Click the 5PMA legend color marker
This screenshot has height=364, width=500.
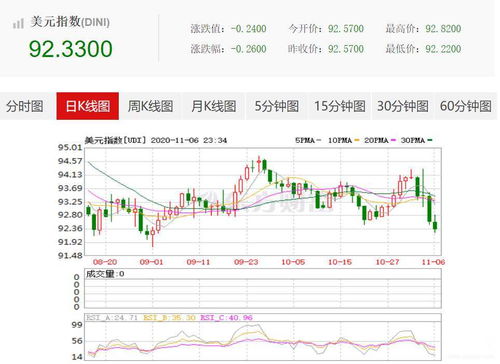coord(319,140)
